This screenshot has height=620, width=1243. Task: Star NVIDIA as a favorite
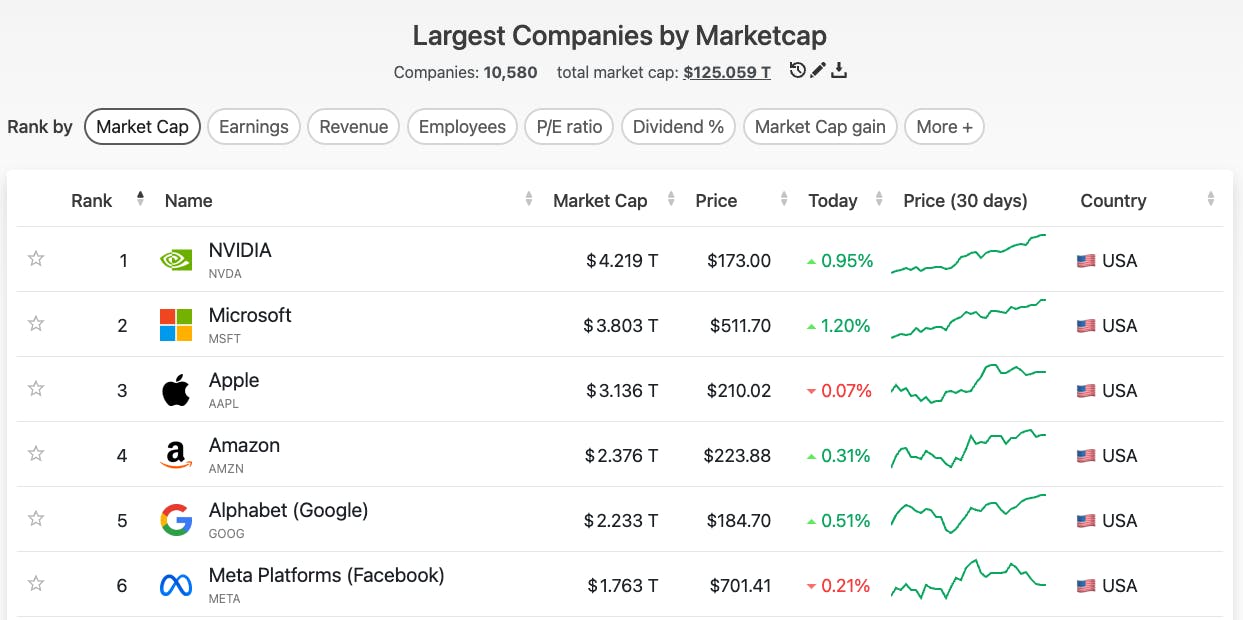pyautogui.click(x=36, y=259)
